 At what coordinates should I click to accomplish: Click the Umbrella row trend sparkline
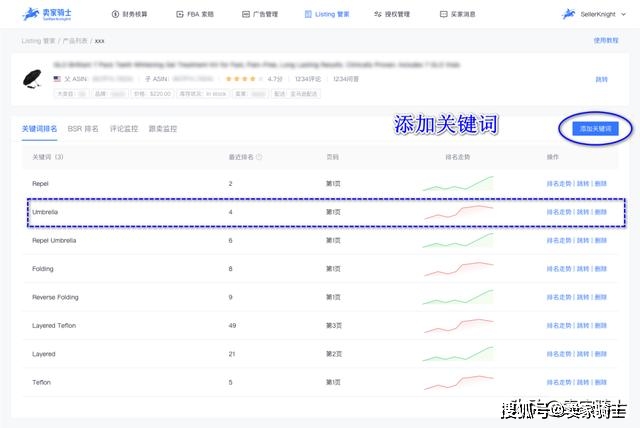pyautogui.click(x=459, y=212)
